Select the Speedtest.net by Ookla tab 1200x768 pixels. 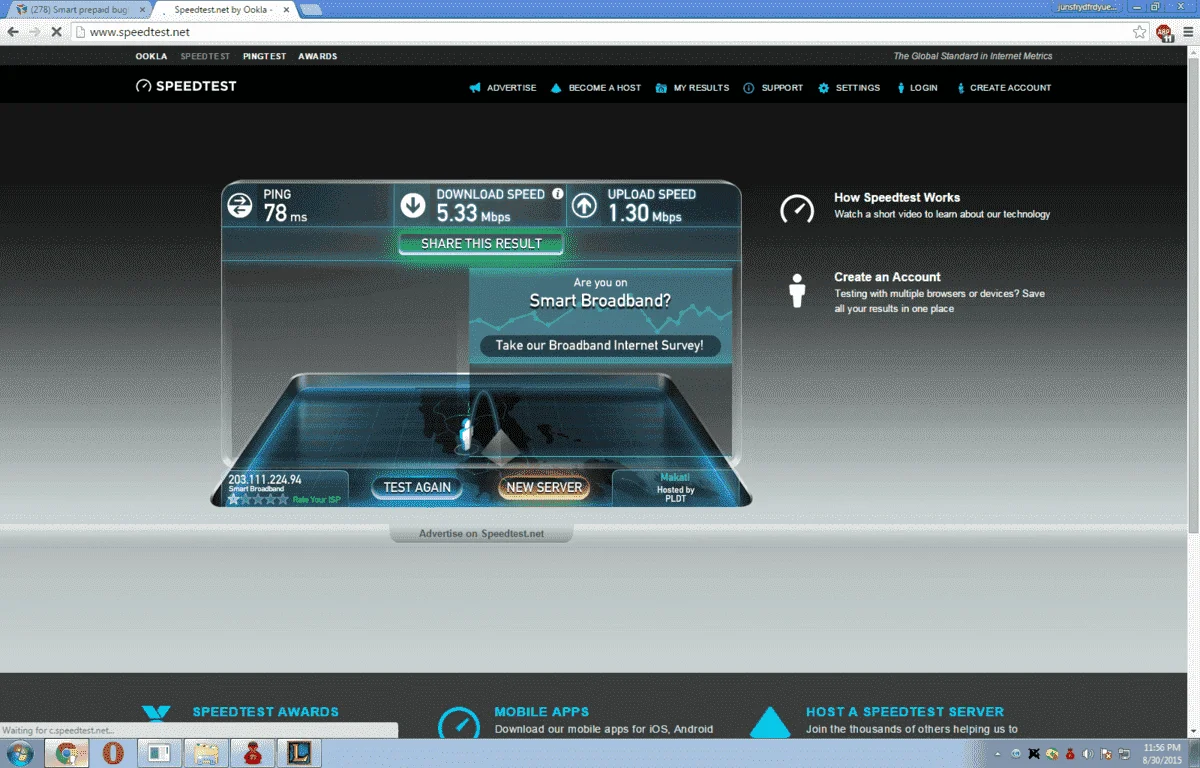(224, 9)
